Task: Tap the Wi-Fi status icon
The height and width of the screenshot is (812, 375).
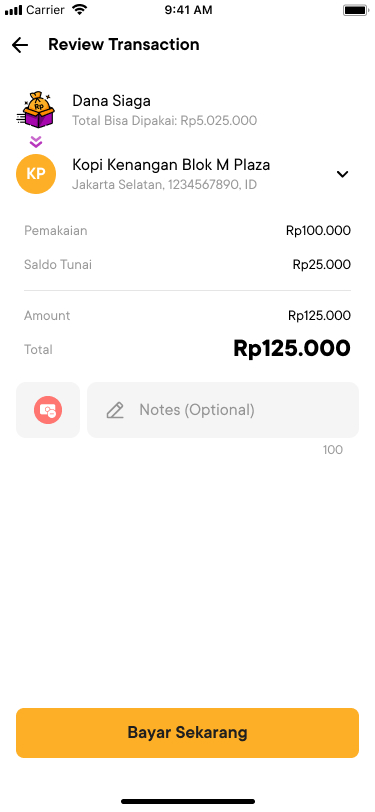Action: [x=79, y=9]
